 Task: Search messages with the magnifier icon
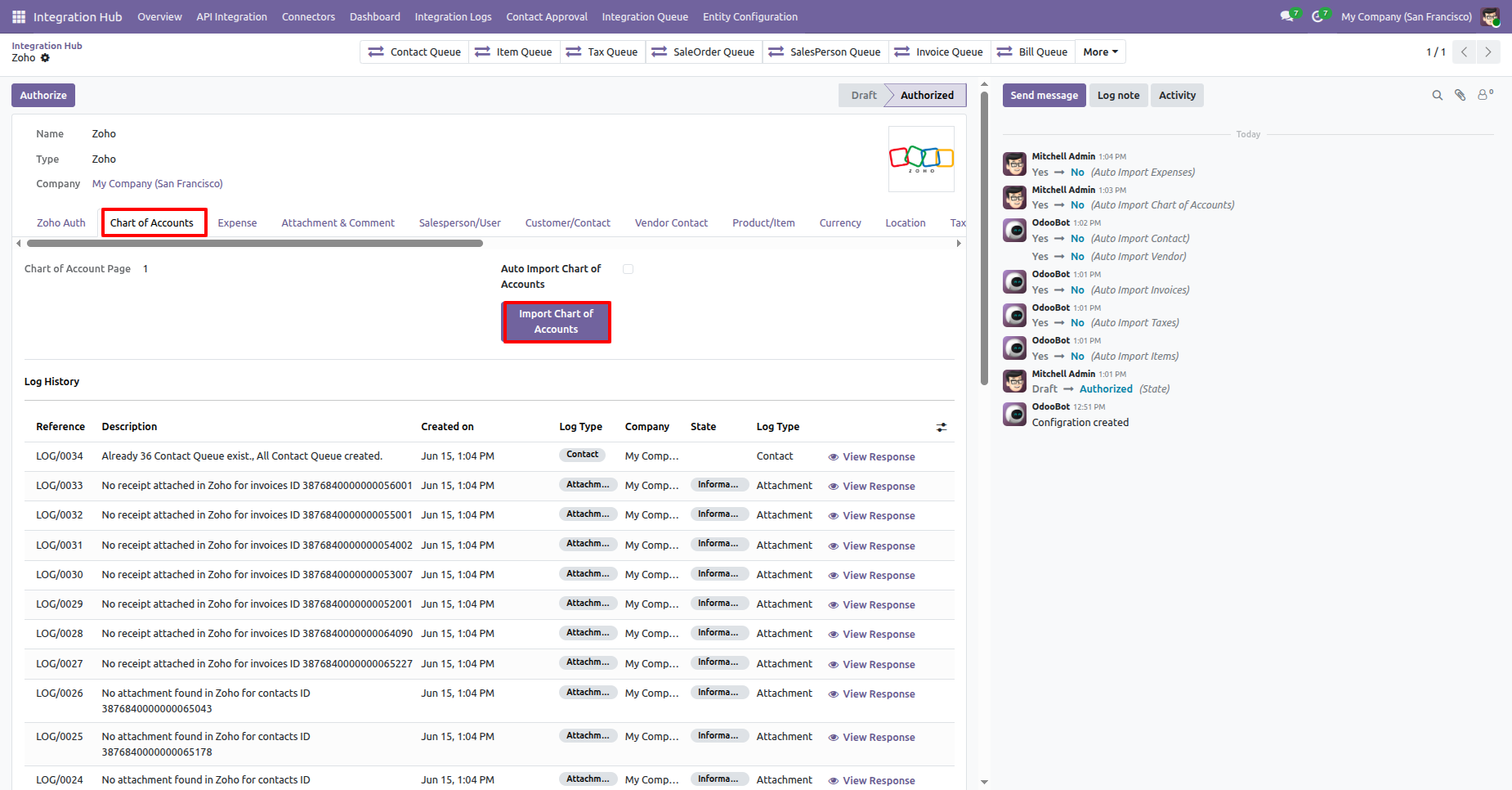click(x=1437, y=96)
